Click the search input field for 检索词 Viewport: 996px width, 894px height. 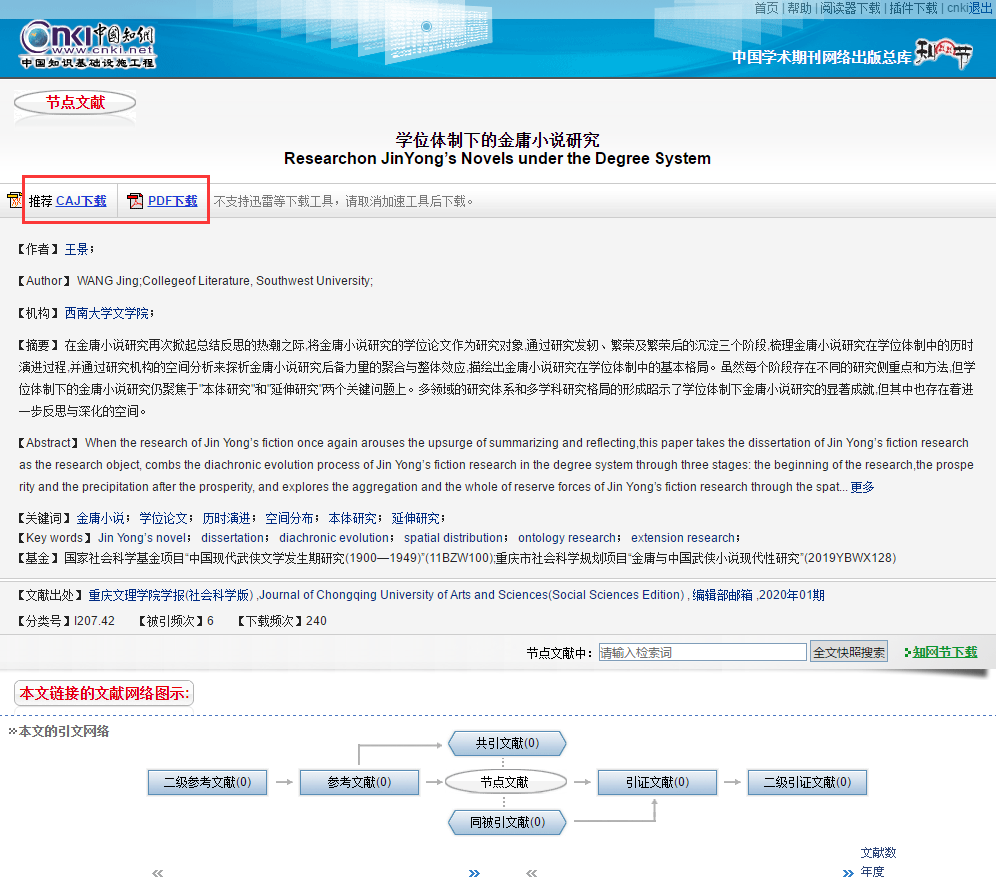click(703, 651)
